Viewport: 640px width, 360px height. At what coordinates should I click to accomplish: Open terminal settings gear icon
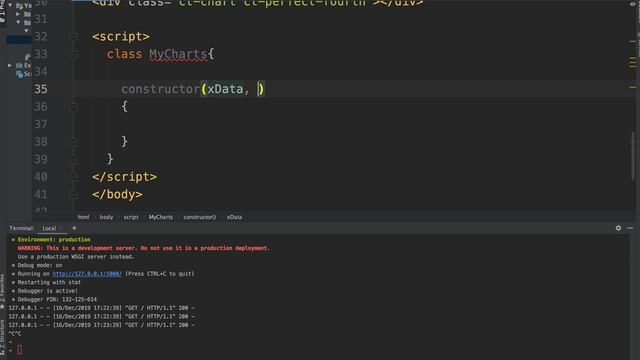click(x=618, y=228)
